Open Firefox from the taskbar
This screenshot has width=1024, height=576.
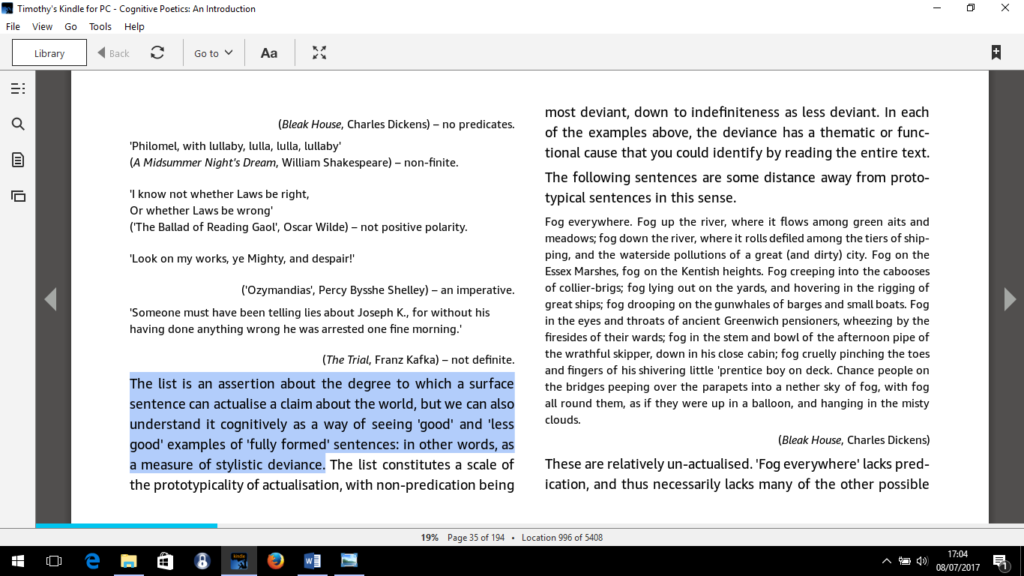pyautogui.click(x=275, y=561)
